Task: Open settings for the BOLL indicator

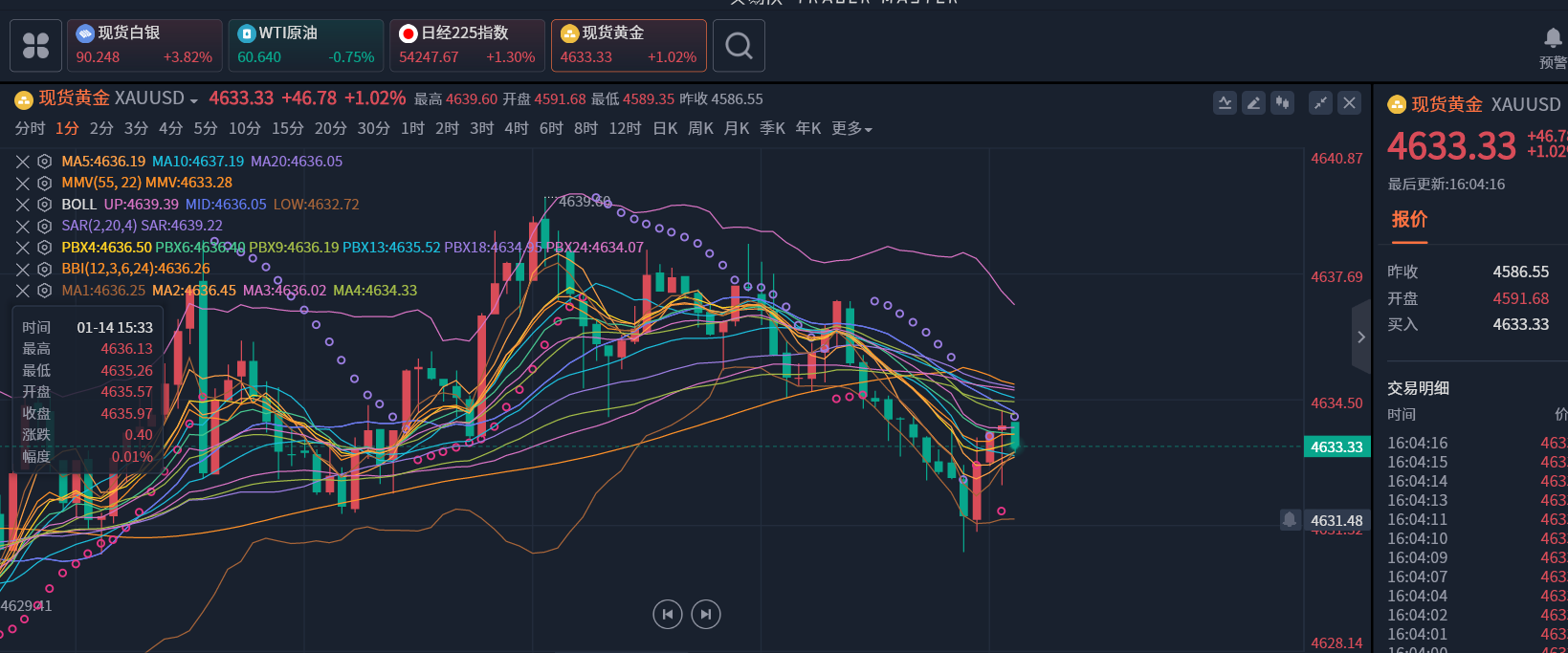Action: click(44, 205)
